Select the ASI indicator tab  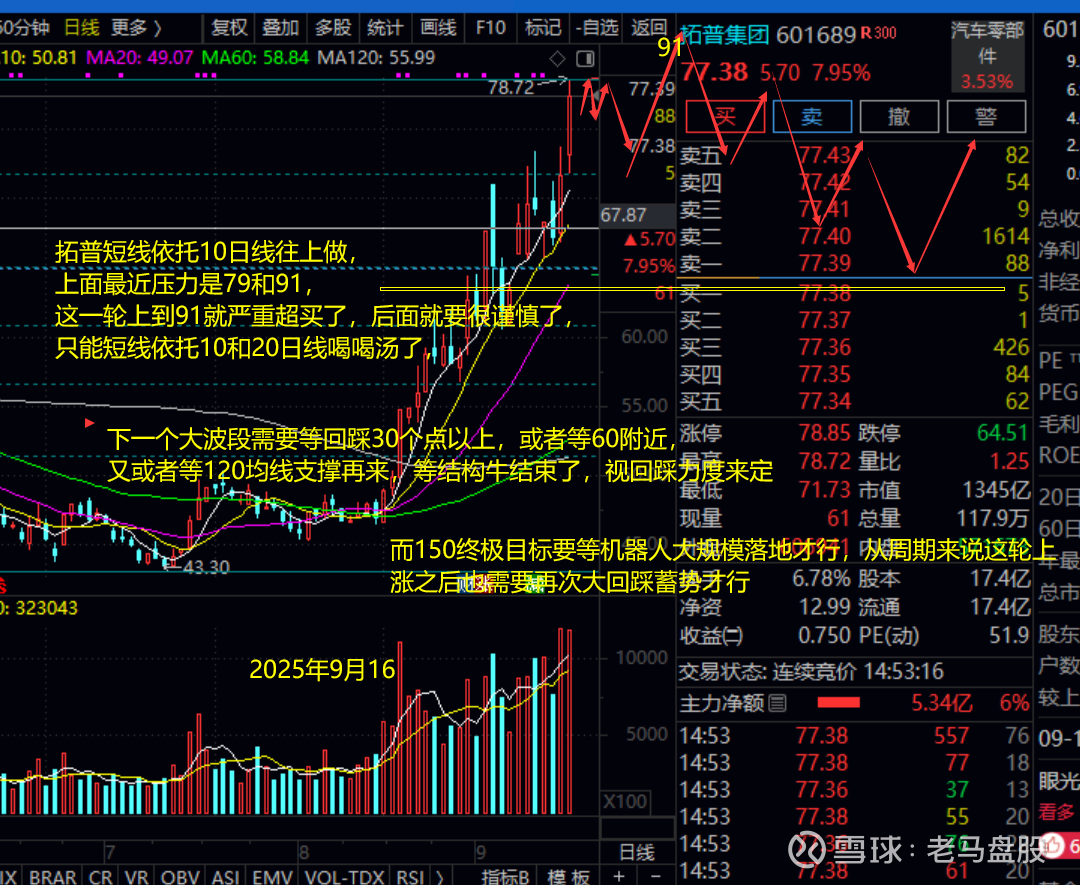pos(225,877)
